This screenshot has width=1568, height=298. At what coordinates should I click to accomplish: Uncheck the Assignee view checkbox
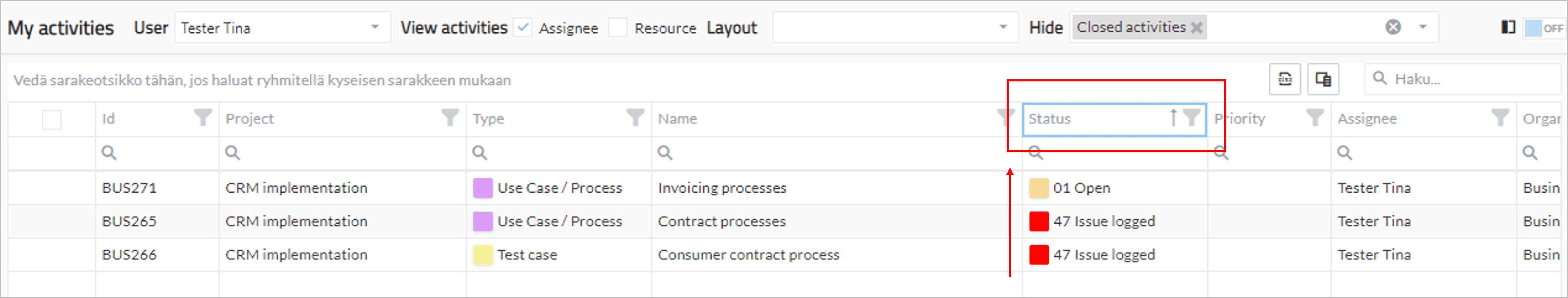pos(522,28)
